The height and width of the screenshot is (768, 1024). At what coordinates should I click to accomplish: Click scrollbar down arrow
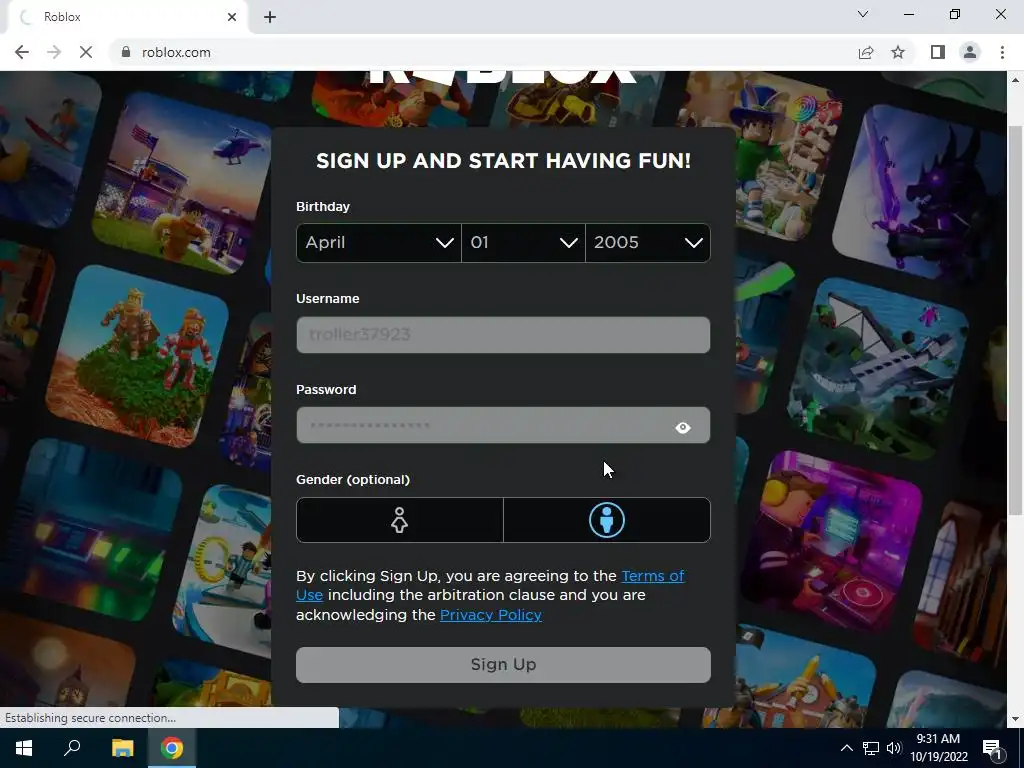pos(1015,719)
